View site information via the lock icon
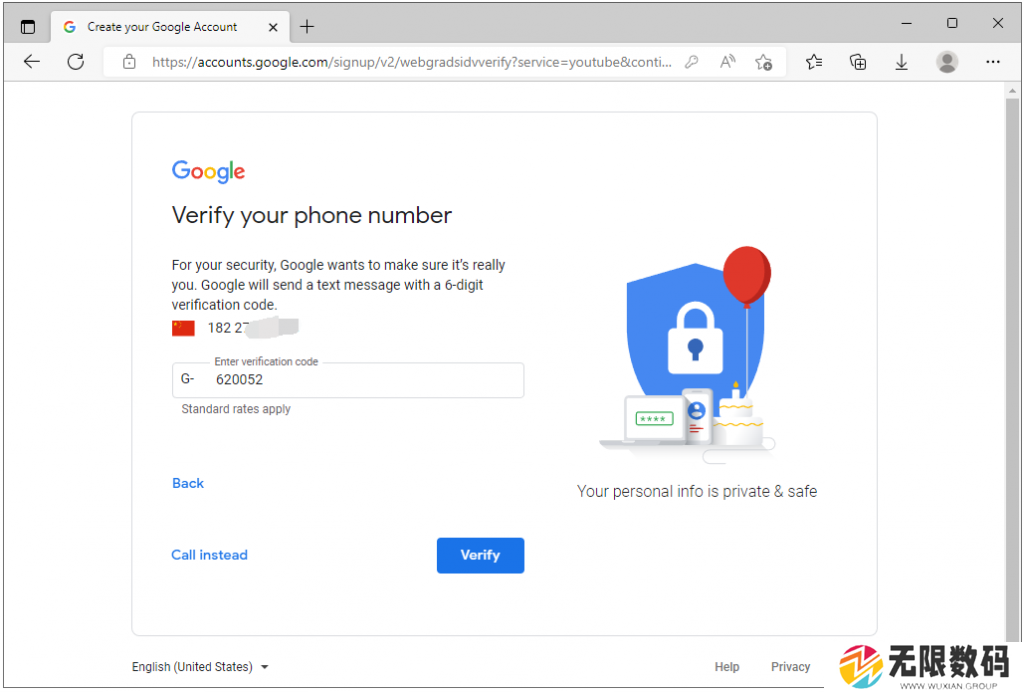This screenshot has height=692, width=1024. tap(129, 62)
